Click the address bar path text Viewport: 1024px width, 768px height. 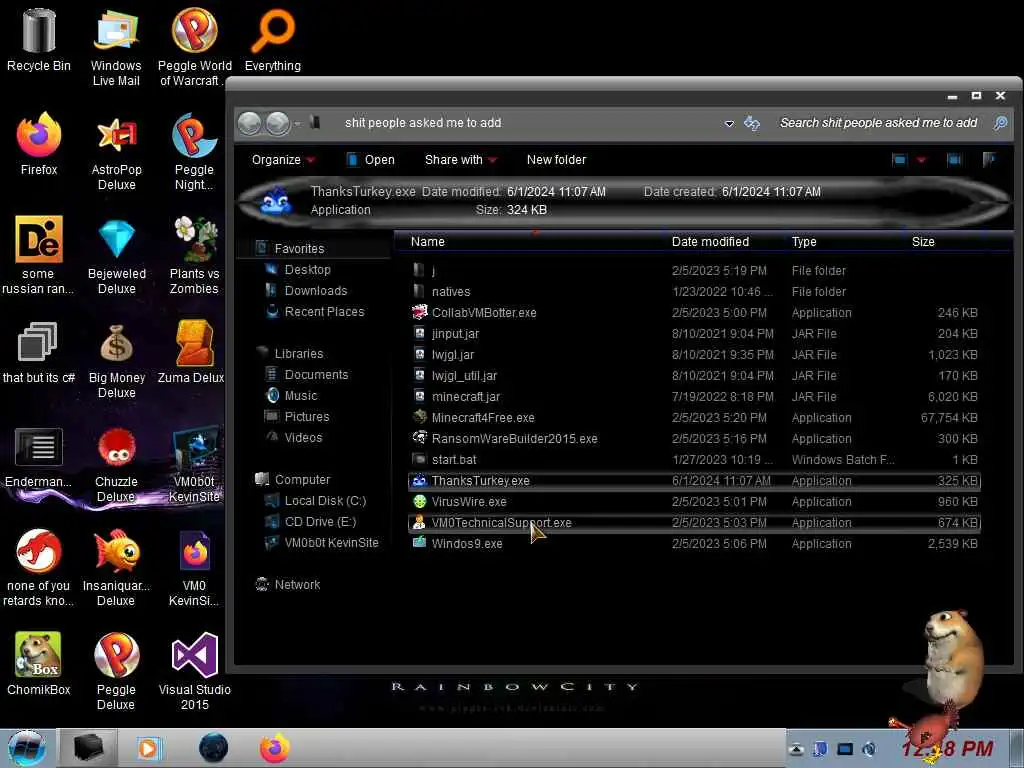point(423,123)
